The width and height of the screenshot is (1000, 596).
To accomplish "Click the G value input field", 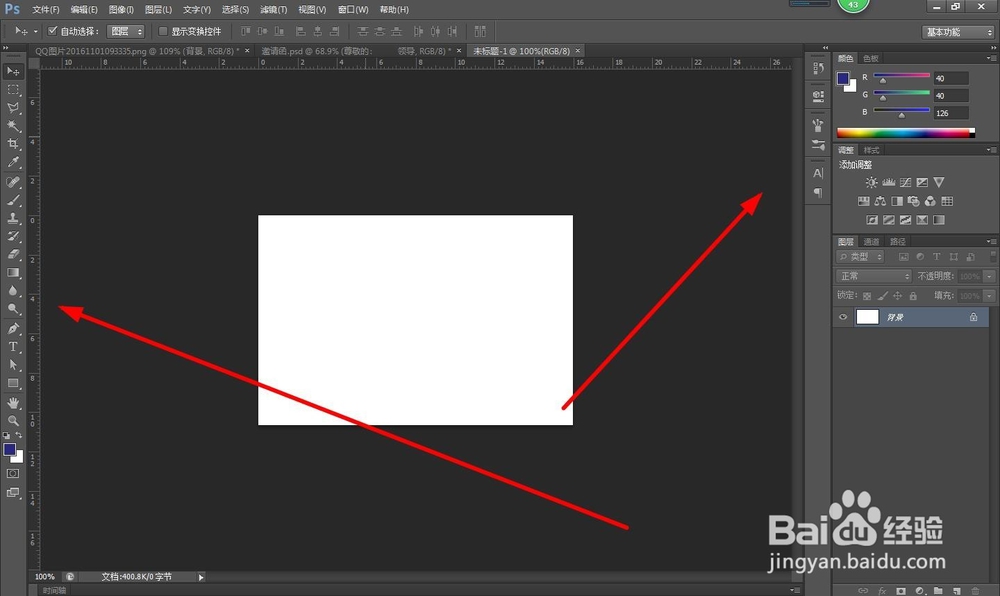I will point(950,96).
